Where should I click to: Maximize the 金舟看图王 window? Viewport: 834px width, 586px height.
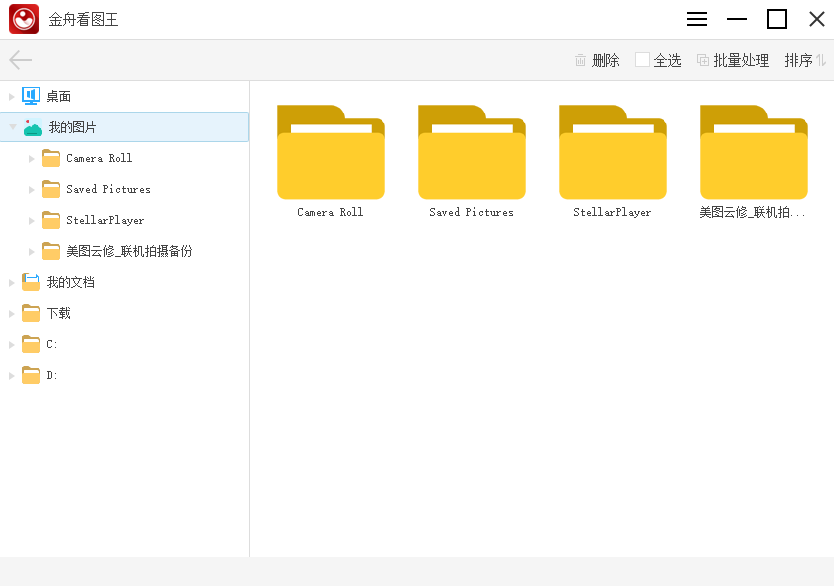(777, 19)
